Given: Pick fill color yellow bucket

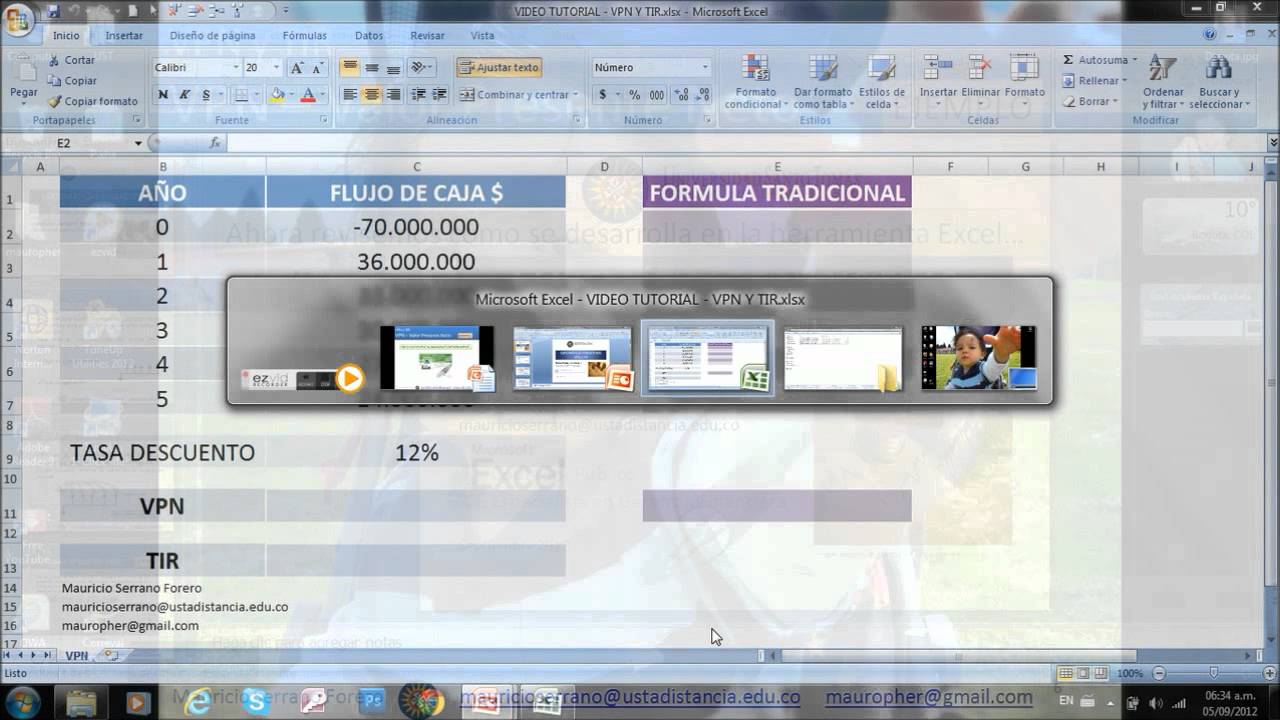Looking at the screenshot, I should (x=277, y=95).
